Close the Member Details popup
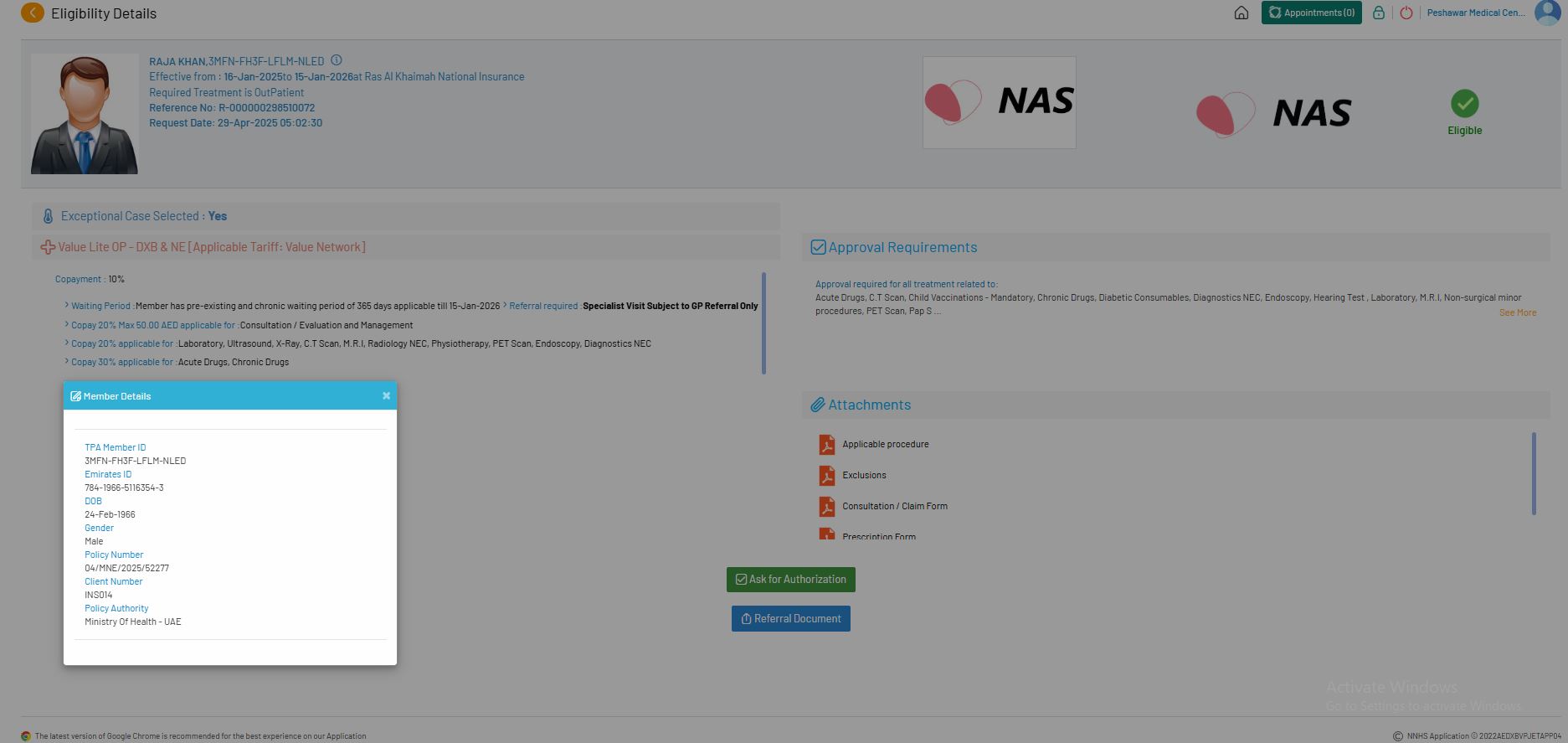The image size is (1568, 743). click(x=386, y=396)
